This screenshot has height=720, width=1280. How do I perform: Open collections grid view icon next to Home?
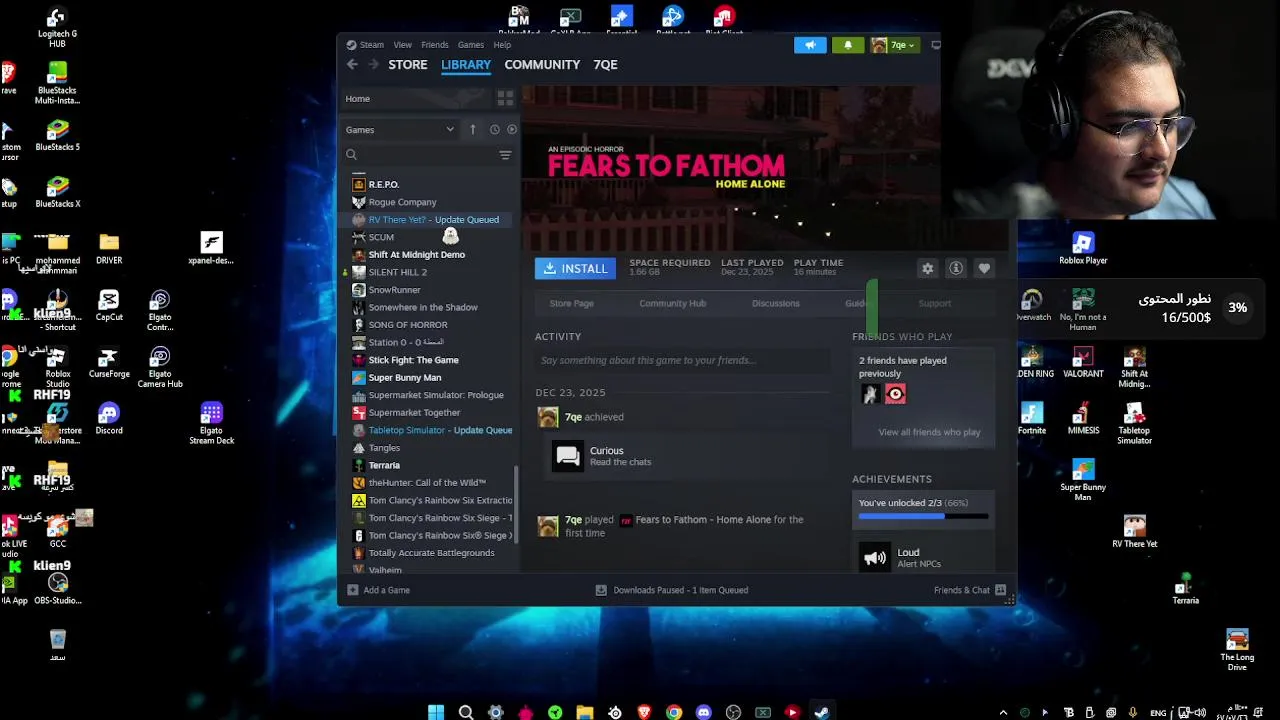(505, 98)
